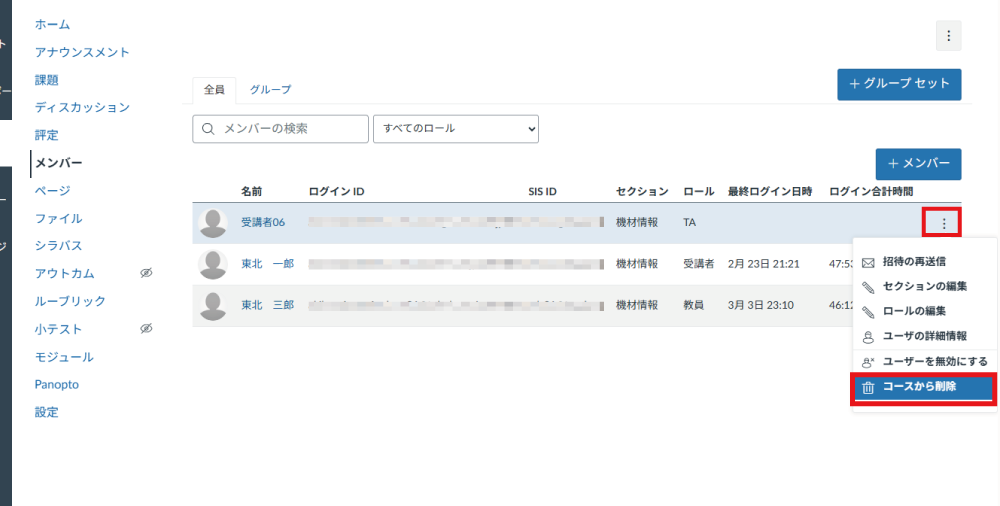Click the TA role cell of 受講者06
1000x506 pixels.
click(x=689, y=223)
